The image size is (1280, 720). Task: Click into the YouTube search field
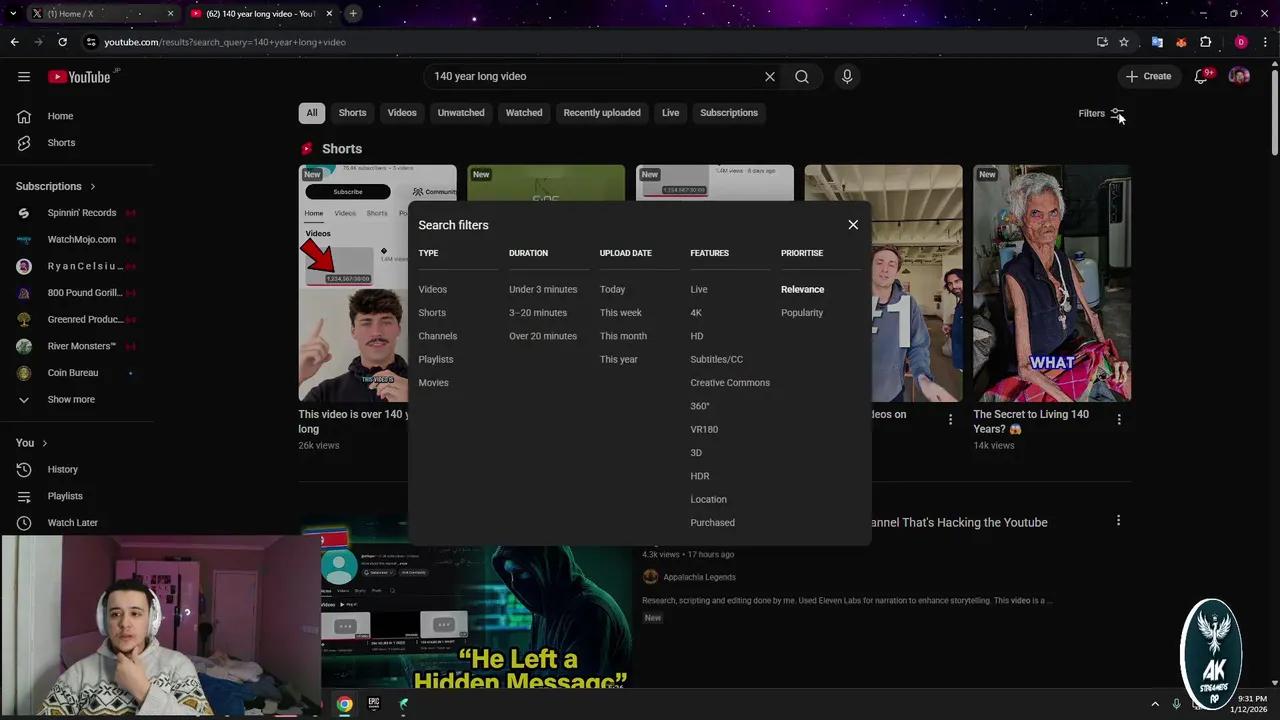[x=590, y=77]
